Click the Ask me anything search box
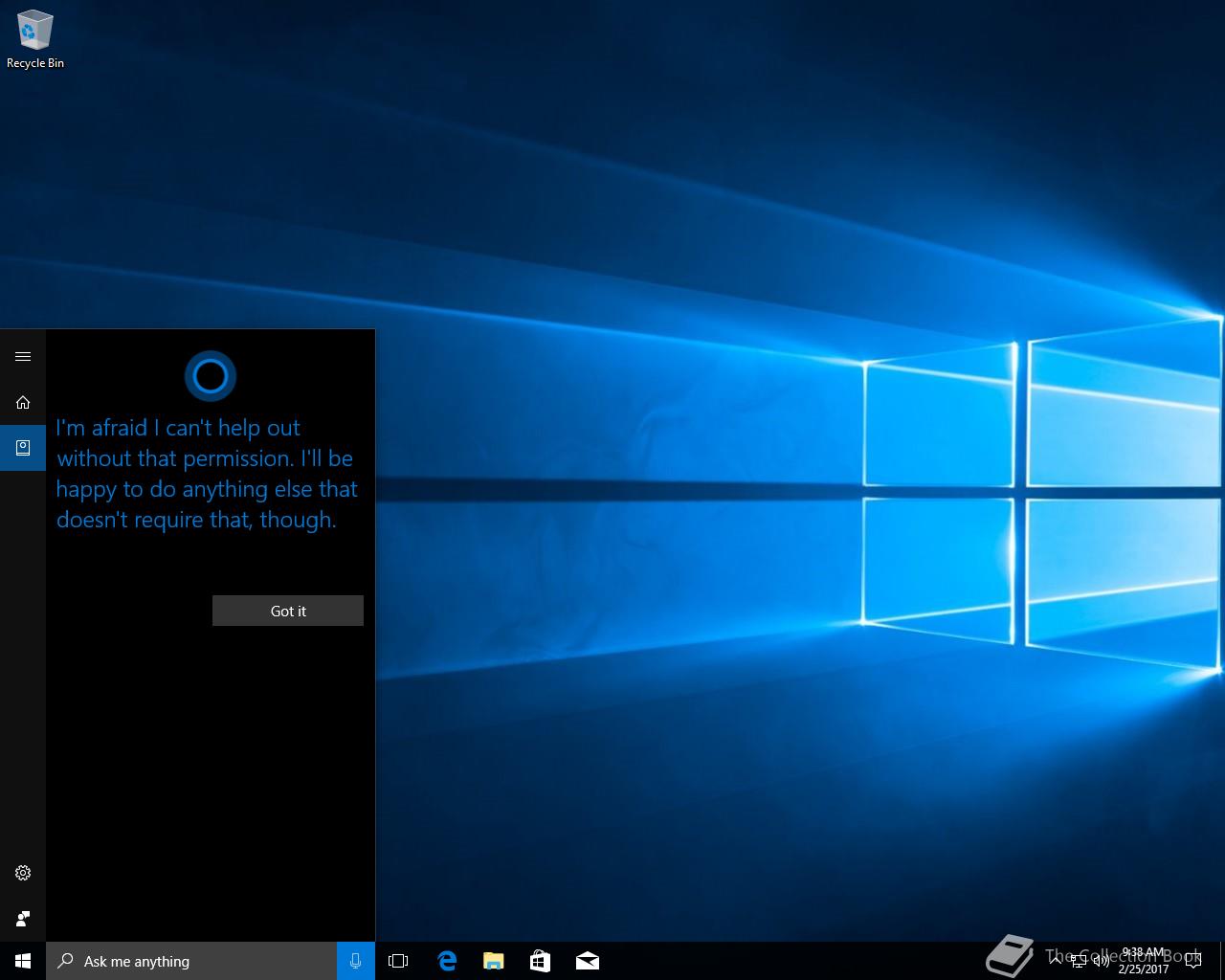 point(191,961)
